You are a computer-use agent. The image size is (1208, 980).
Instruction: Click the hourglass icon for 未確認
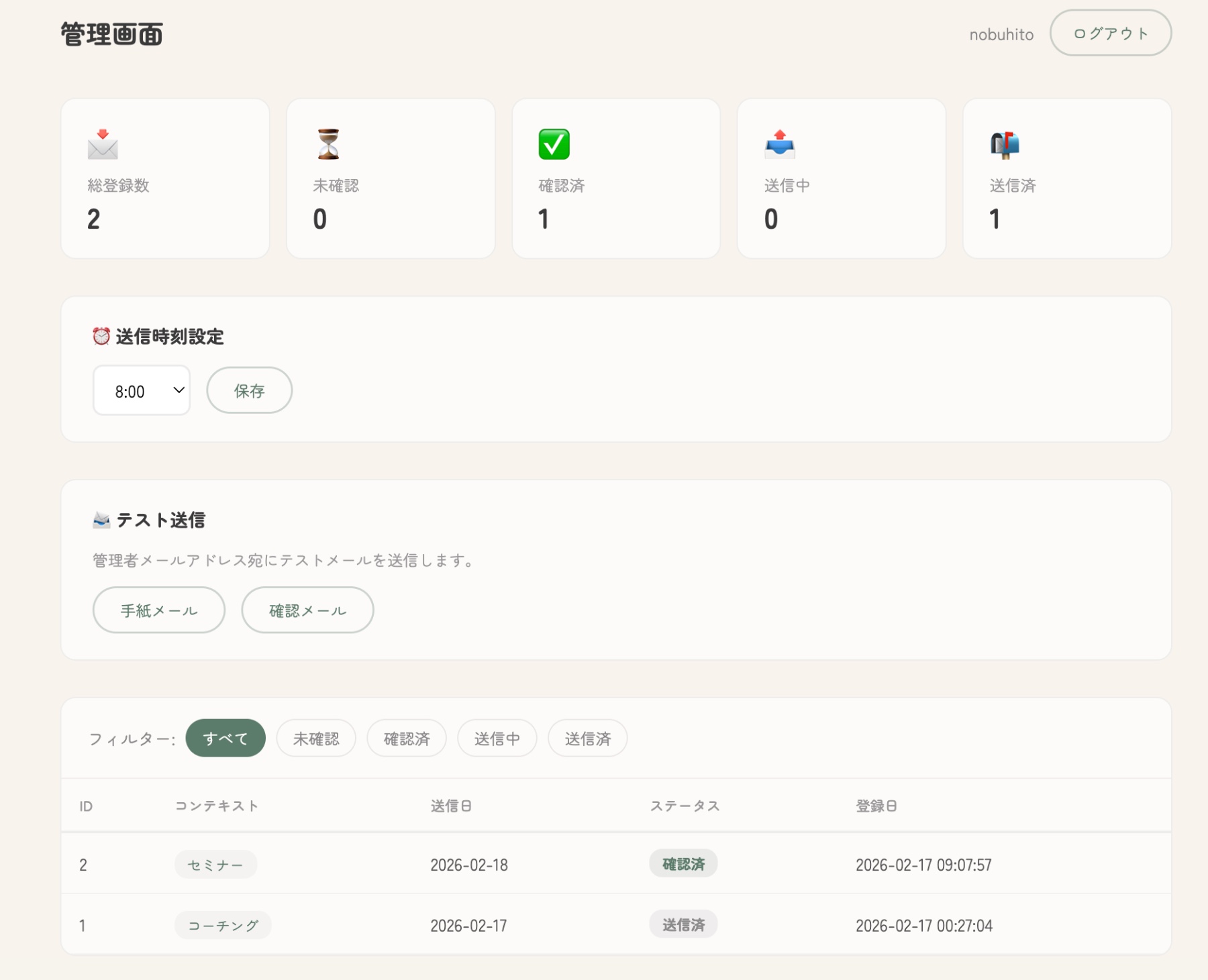click(x=328, y=144)
